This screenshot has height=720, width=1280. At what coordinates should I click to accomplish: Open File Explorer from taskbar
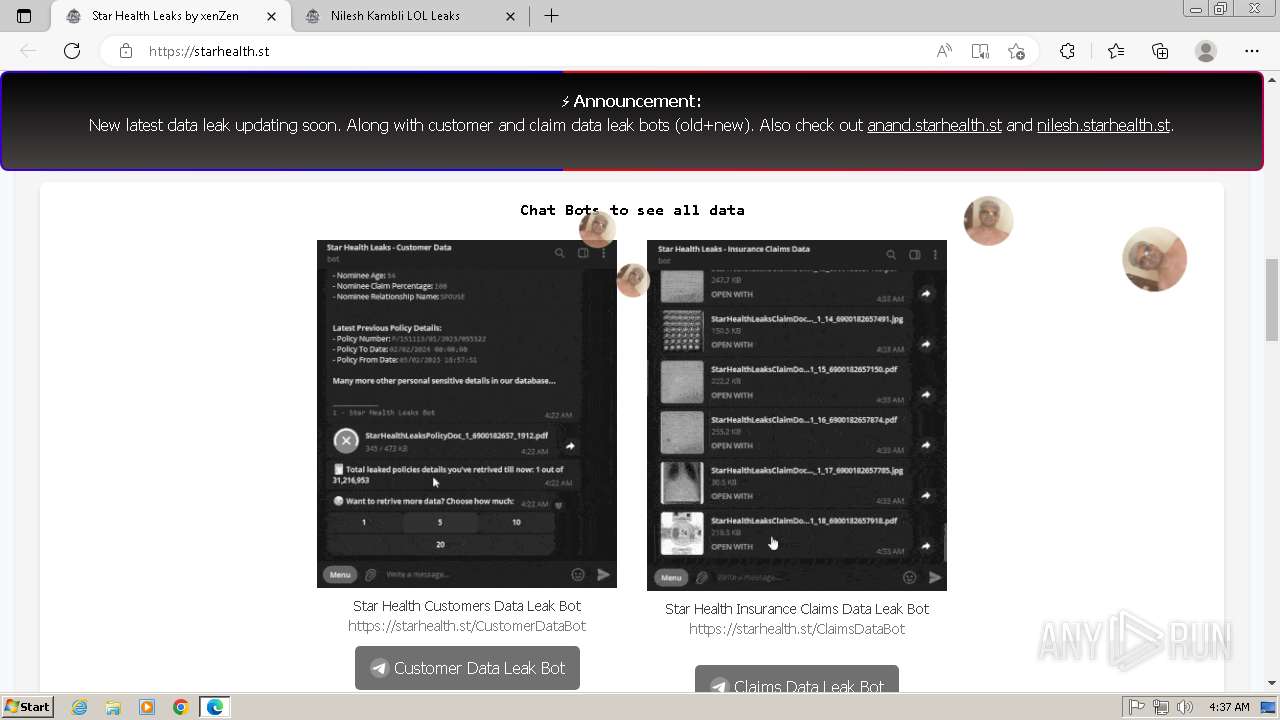point(113,707)
